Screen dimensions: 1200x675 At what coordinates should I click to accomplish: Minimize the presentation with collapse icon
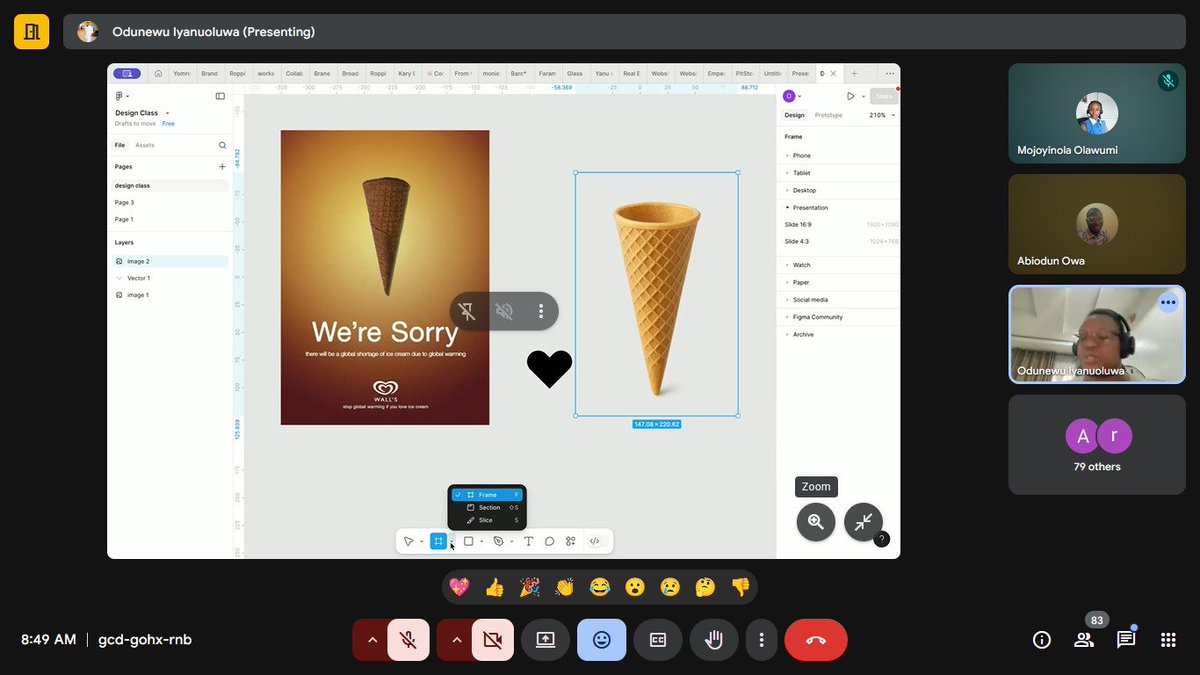click(x=864, y=522)
